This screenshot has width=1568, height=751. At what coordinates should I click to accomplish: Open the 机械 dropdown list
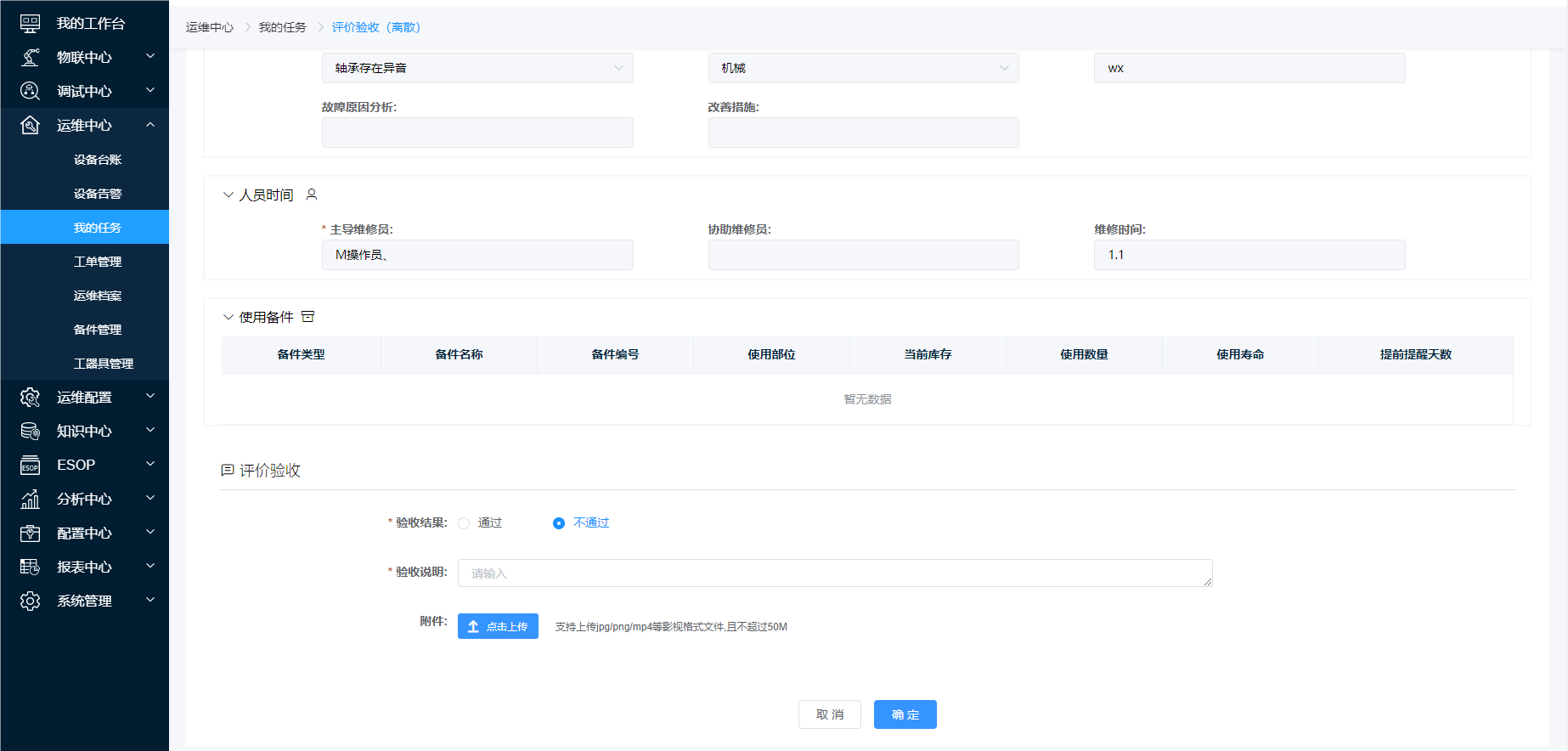click(x=863, y=68)
